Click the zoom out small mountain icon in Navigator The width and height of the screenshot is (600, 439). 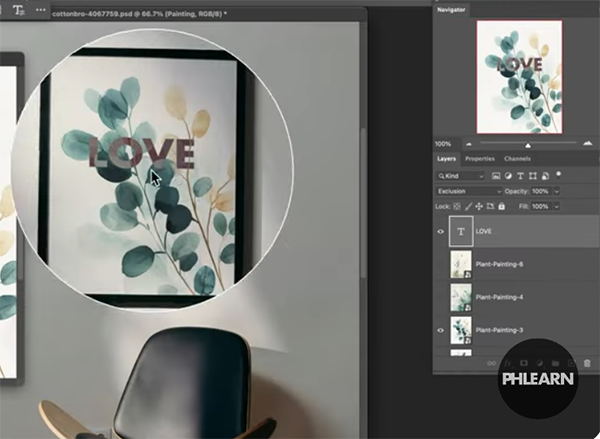[469, 144]
